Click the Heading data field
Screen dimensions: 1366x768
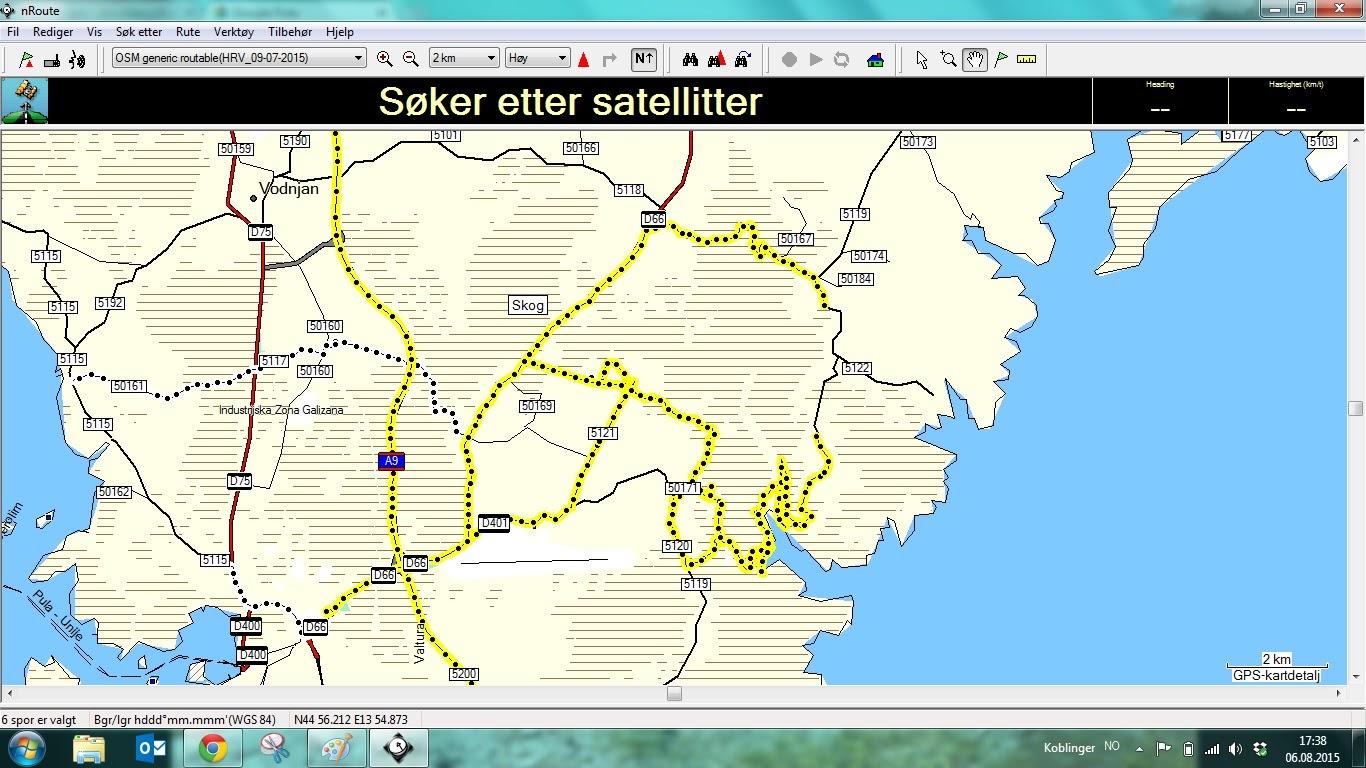point(1160,101)
